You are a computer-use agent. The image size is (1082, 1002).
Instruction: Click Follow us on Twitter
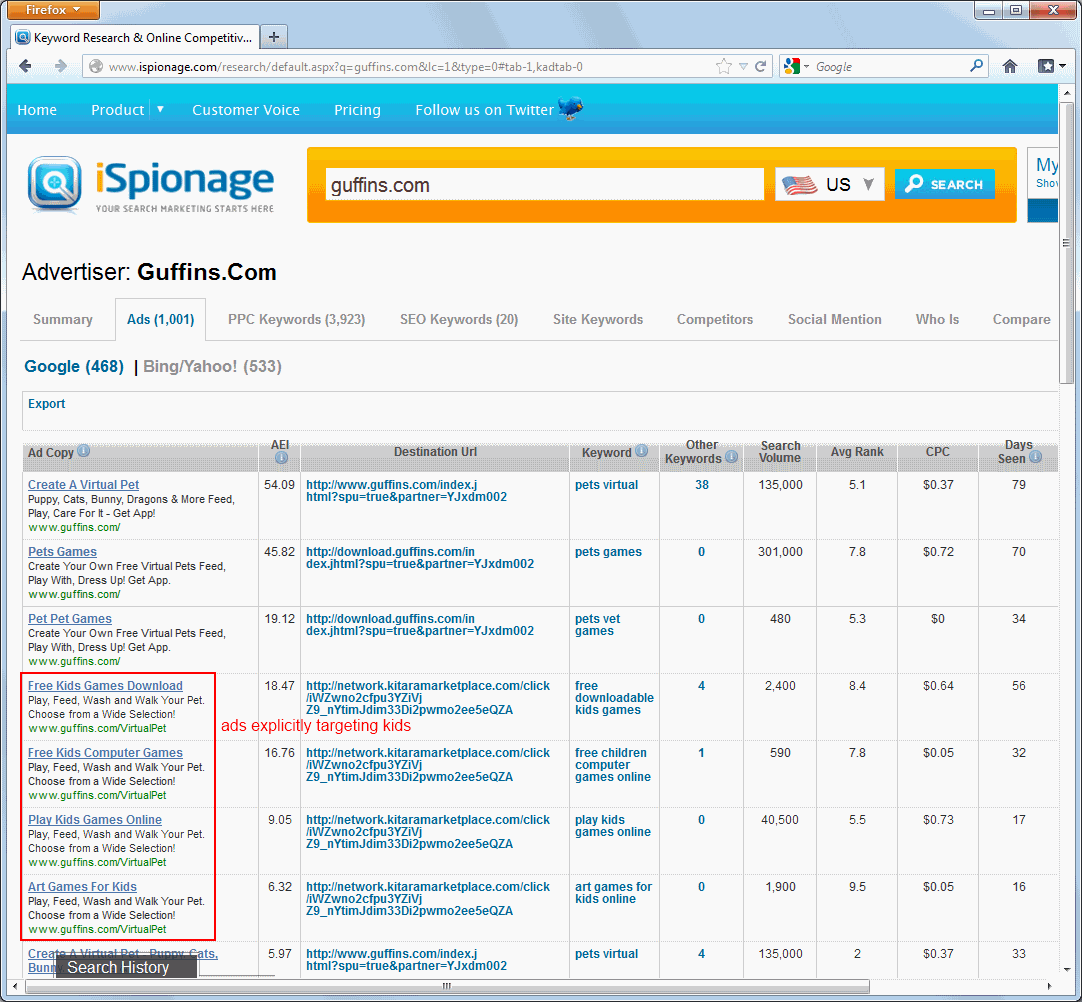(x=484, y=110)
